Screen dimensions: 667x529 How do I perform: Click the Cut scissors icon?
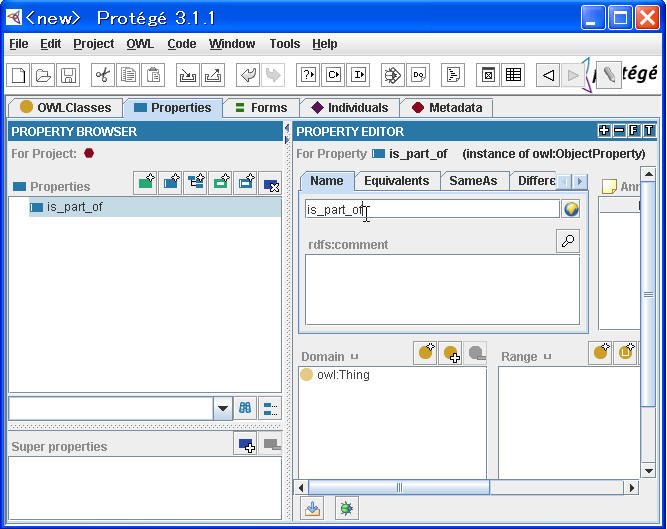103,75
